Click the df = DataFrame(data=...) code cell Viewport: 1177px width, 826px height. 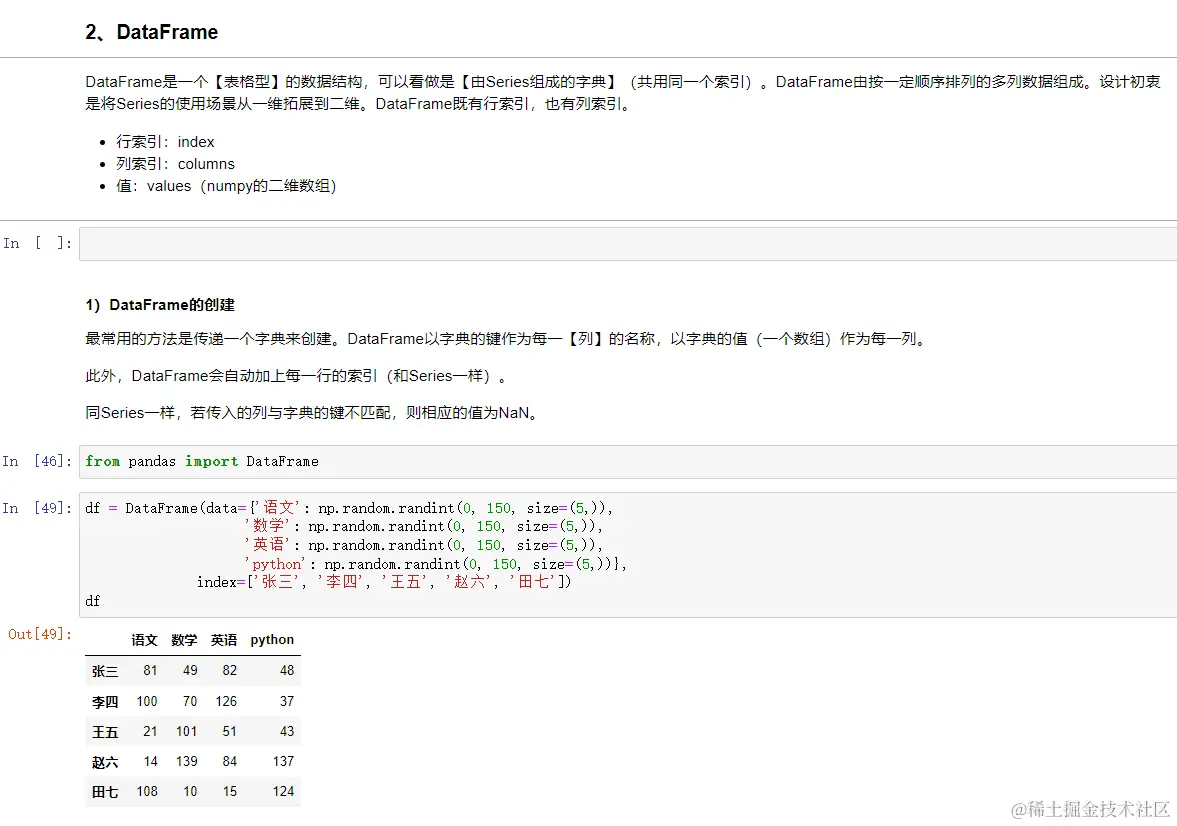click(628, 555)
